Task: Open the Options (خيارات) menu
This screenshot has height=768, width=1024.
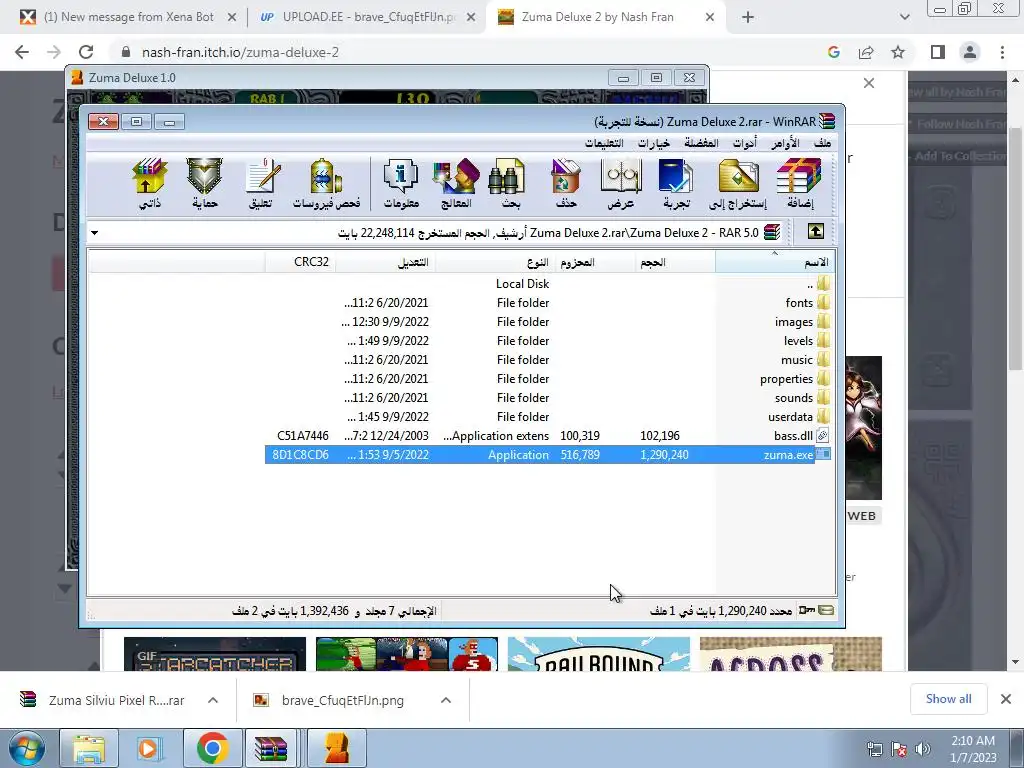Action: point(653,143)
